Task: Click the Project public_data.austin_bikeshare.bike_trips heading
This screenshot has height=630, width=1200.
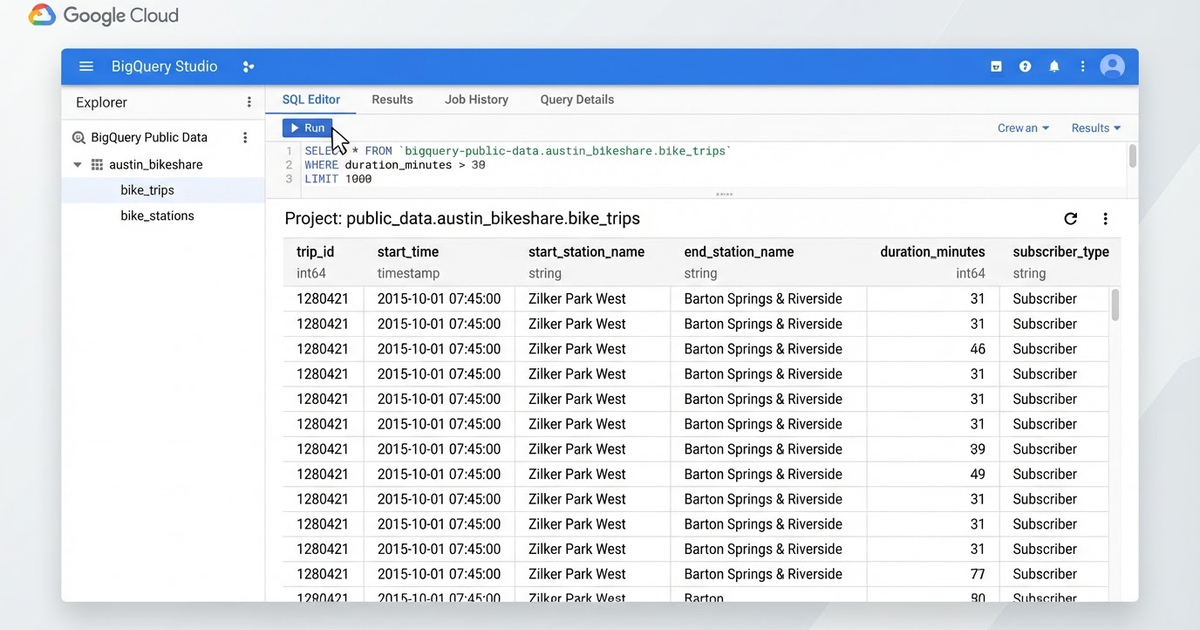Action: (x=462, y=219)
